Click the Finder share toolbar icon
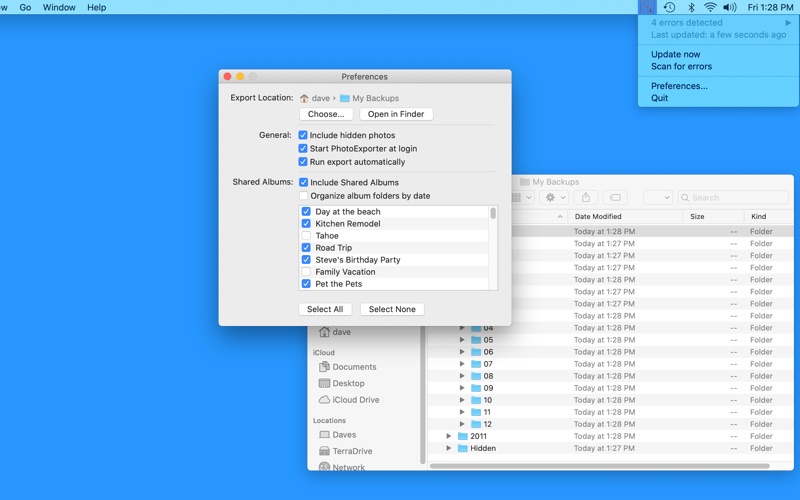This screenshot has height=500, width=800. click(x=586, y=197)
